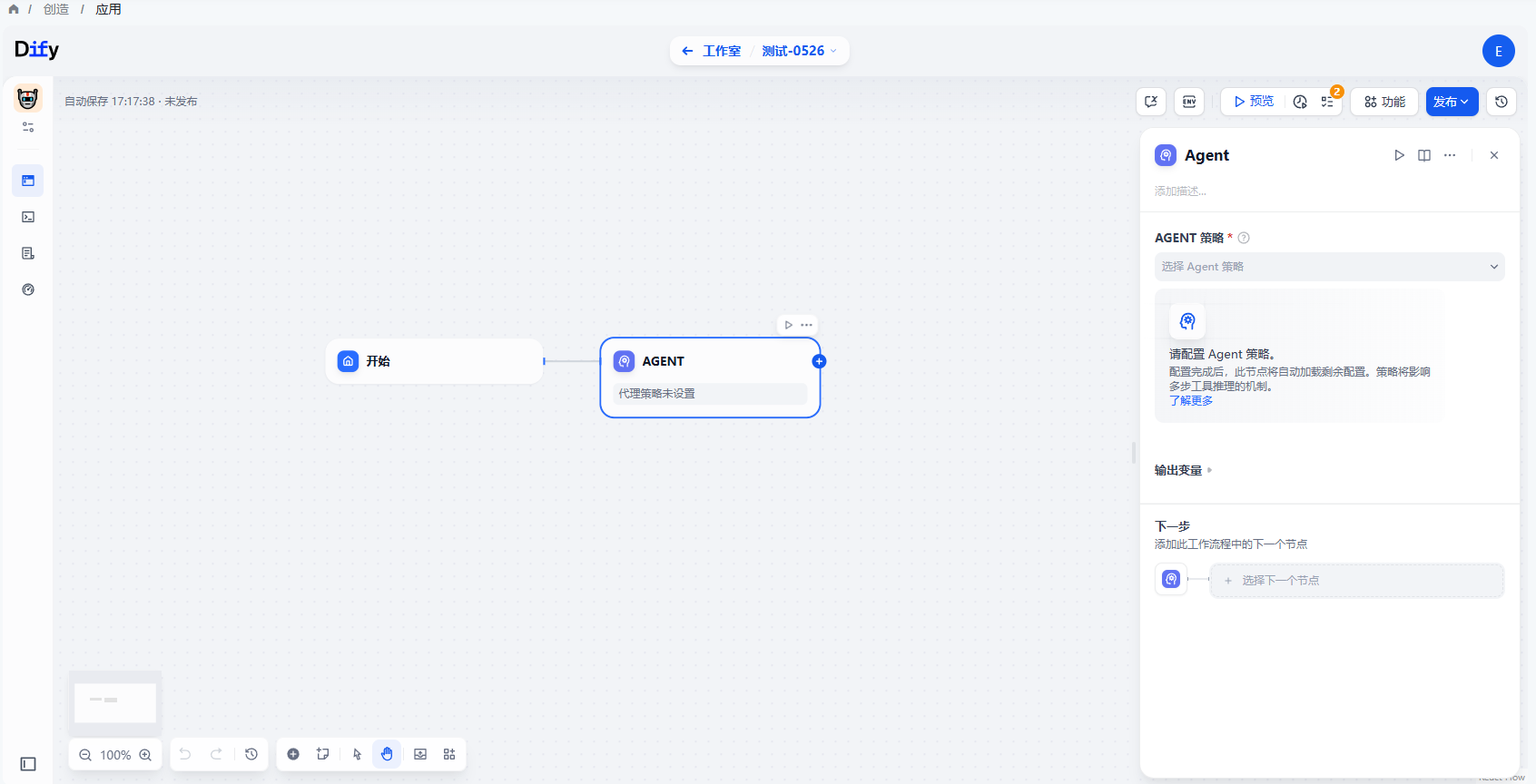1536x784 pixels.
Task: Open the orchestrate tab in left sidebar
Action: (28, 181)
